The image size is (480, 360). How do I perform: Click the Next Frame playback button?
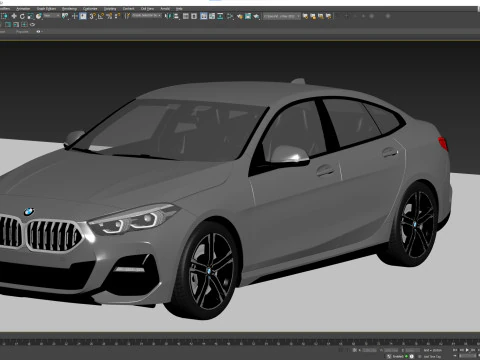tap(473, 350)
